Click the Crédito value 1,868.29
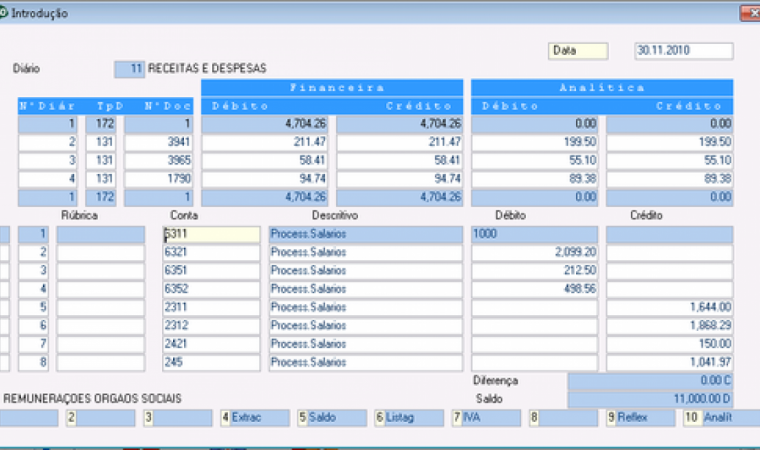 click(x=669, y=326)
